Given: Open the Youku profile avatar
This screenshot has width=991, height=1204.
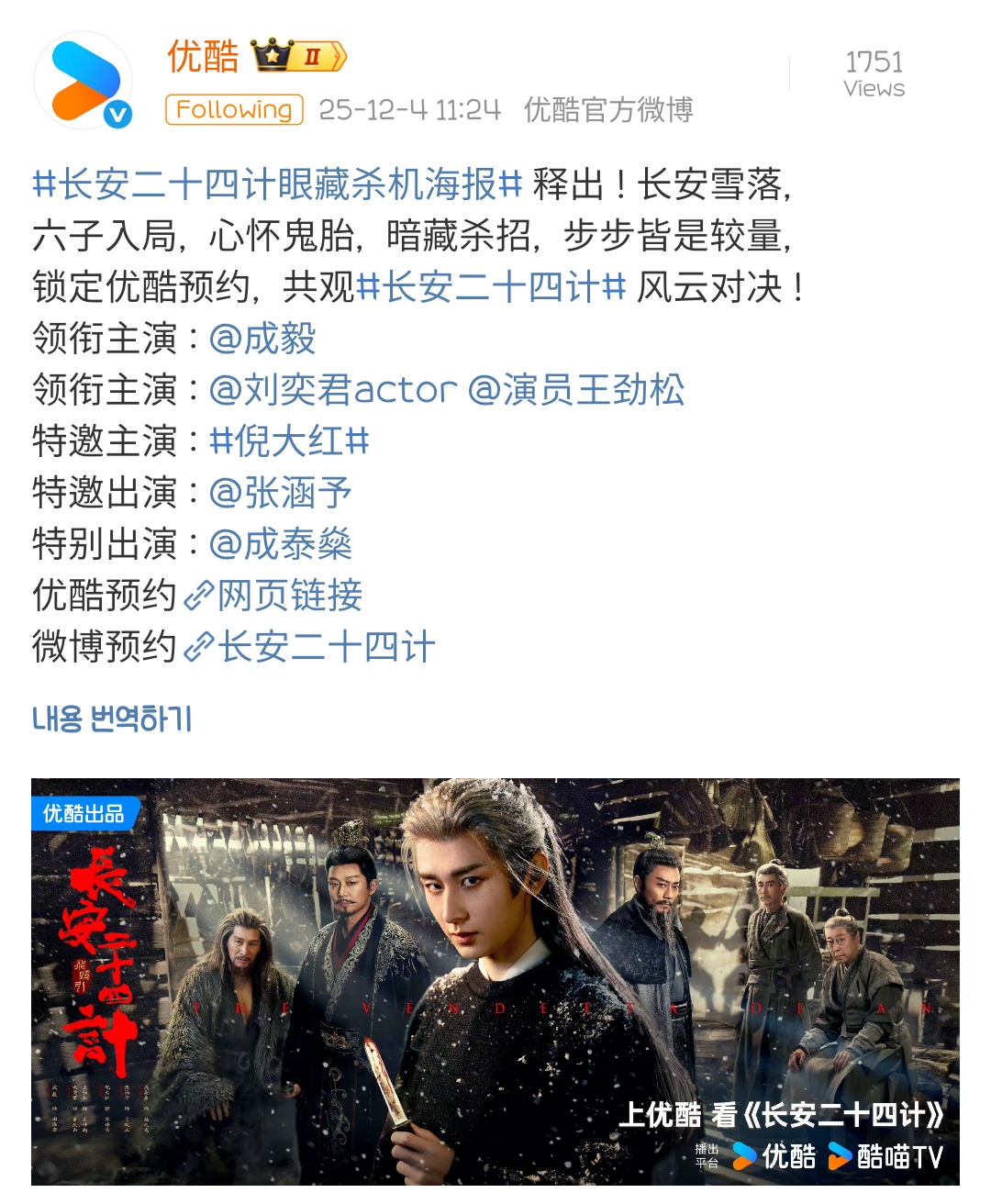Looking at the screenshot, I should click(x=83, y=80).
